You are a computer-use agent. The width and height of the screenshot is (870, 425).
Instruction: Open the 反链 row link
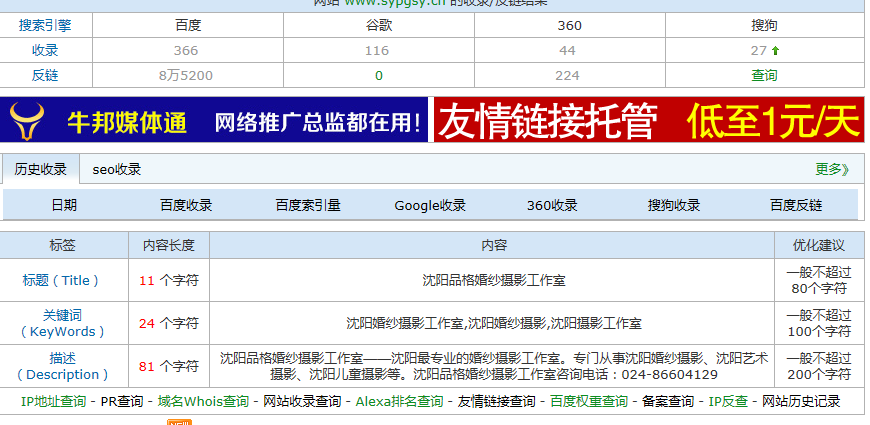tap(45, 75)
